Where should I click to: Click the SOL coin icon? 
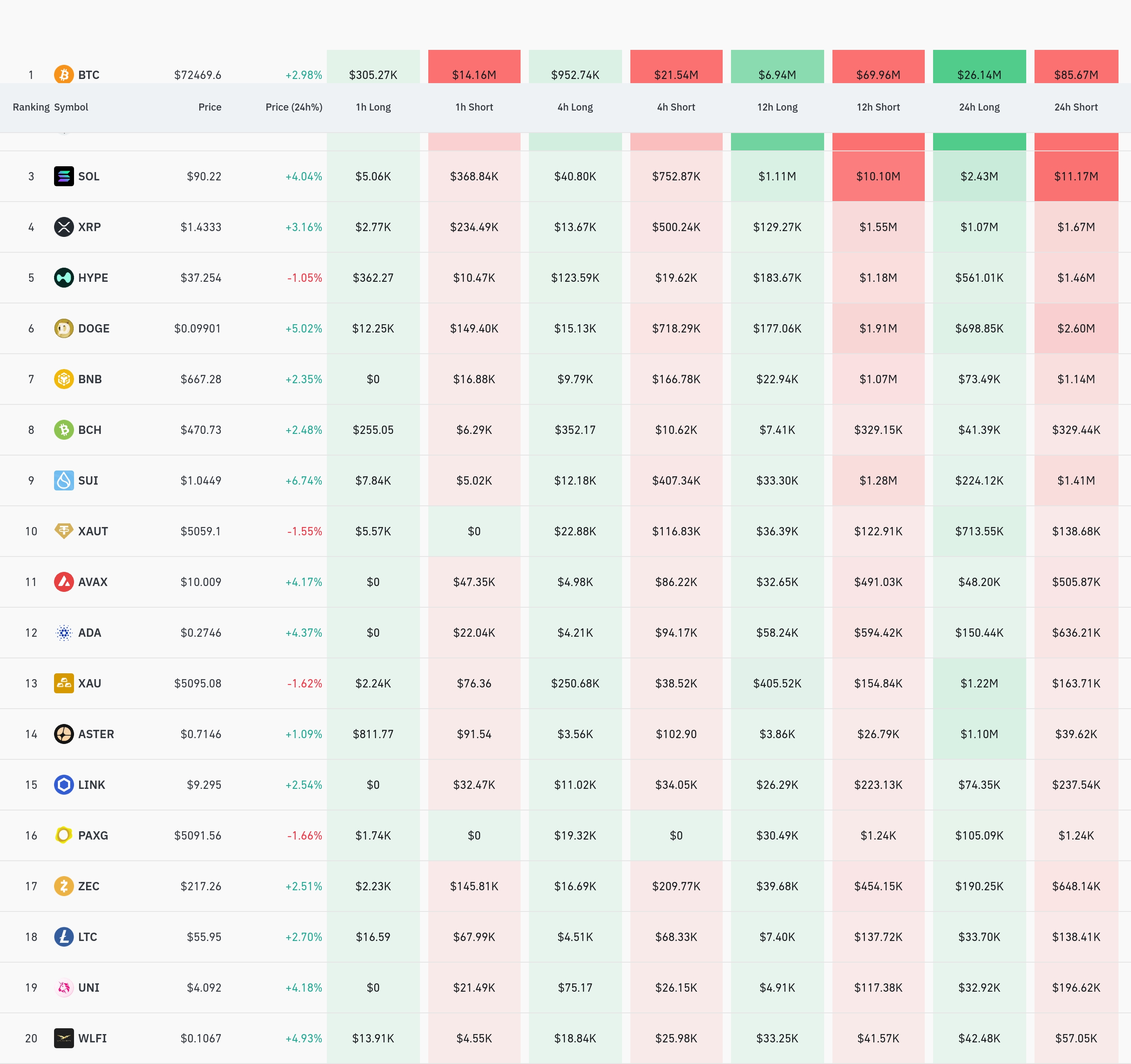(x=64, y=176)
